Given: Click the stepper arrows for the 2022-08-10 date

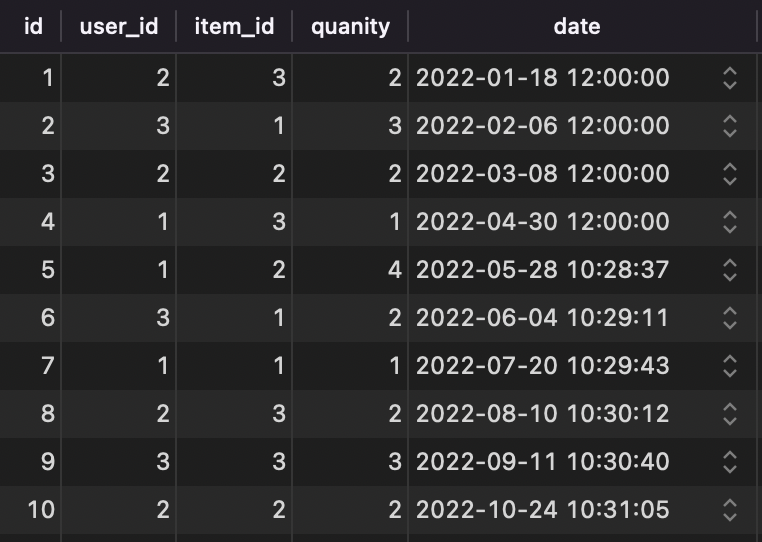Looking at the screenshot, I should tap(730, 414).
